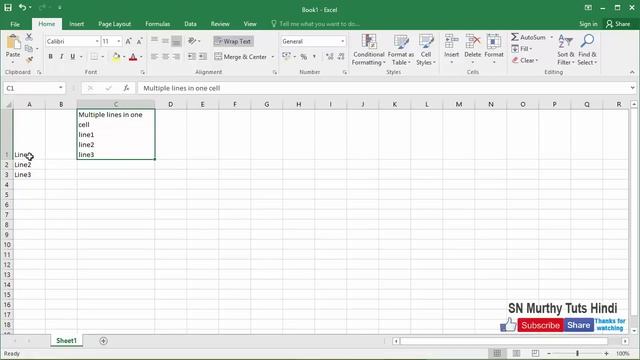The height and width of the screenshot is (360, 640).
Task: Expand the formula bar
Action: coord(632,88)
